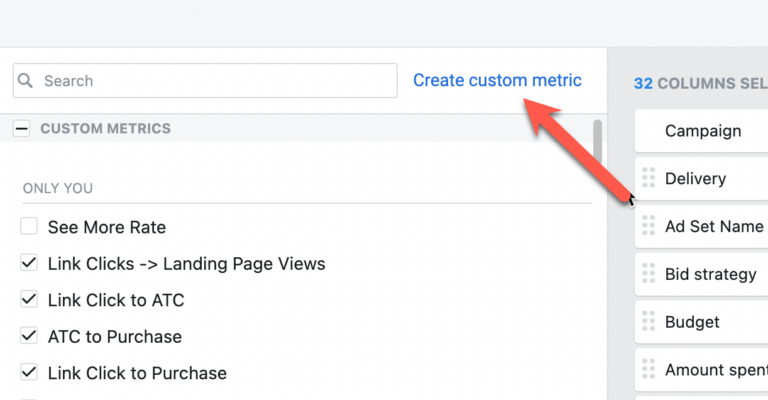Untick the Link Click to Purchase checkbox
This screenshot has width=768, height=400.
[x=29, y=373]
